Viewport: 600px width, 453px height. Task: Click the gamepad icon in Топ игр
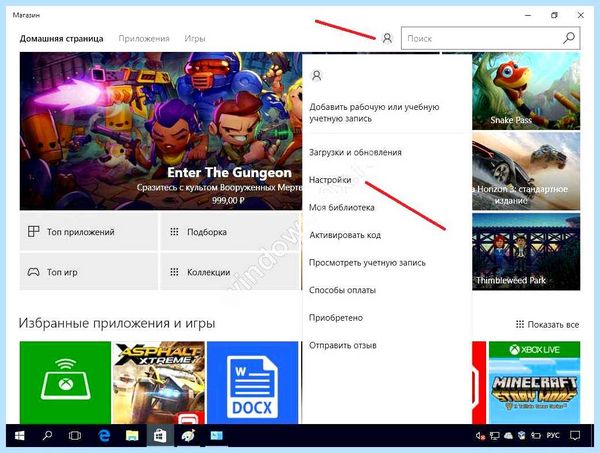tap(33, 272)
